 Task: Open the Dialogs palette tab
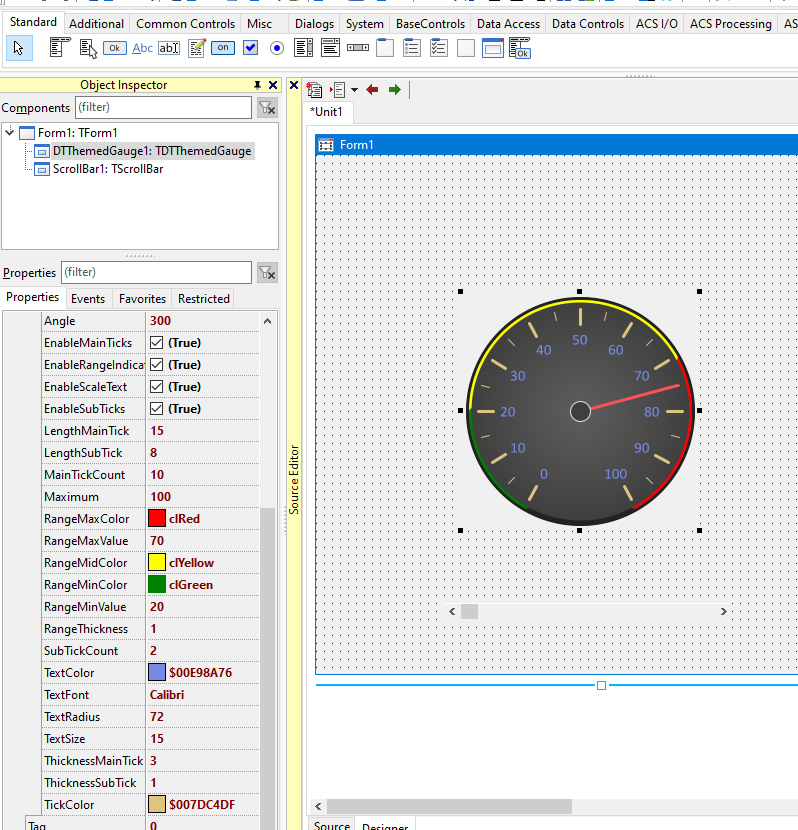click(x=314, y=24)
